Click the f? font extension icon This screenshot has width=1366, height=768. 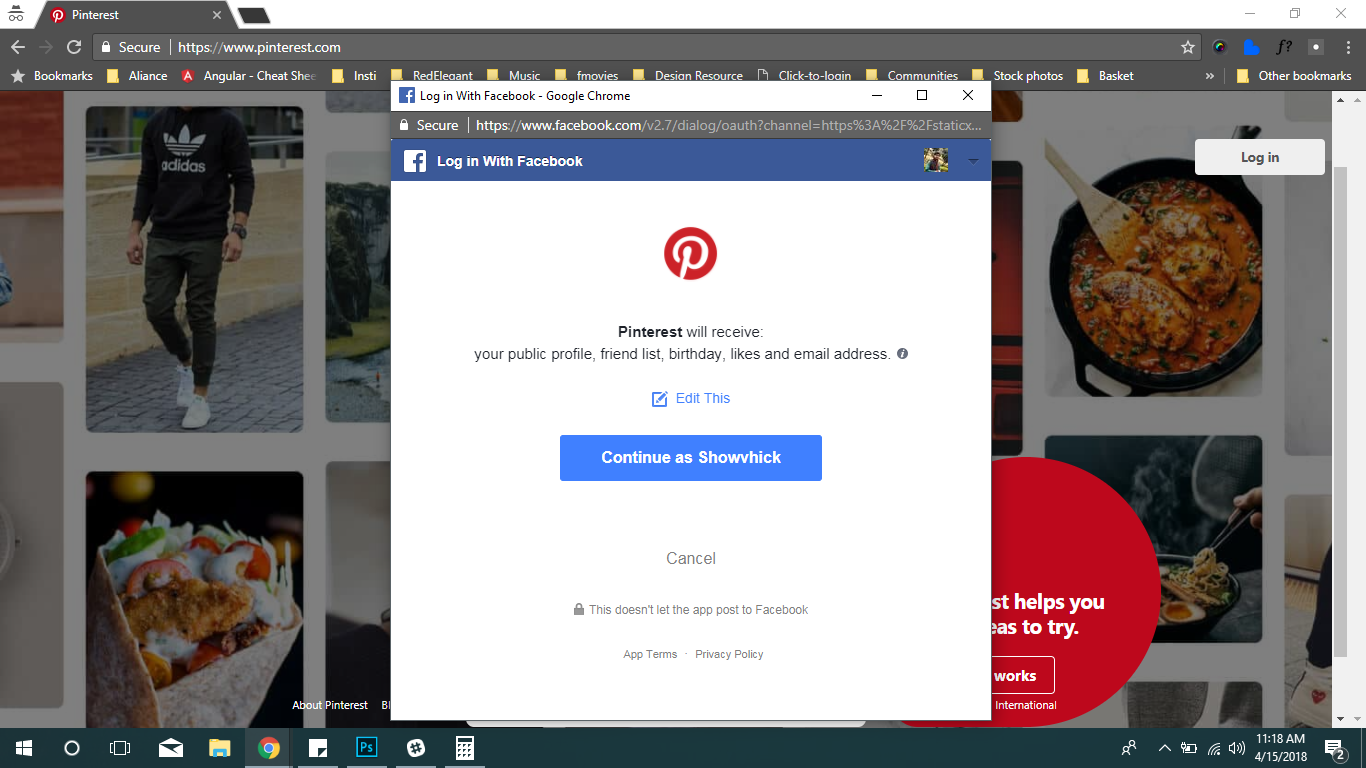tap(1284, 47)
